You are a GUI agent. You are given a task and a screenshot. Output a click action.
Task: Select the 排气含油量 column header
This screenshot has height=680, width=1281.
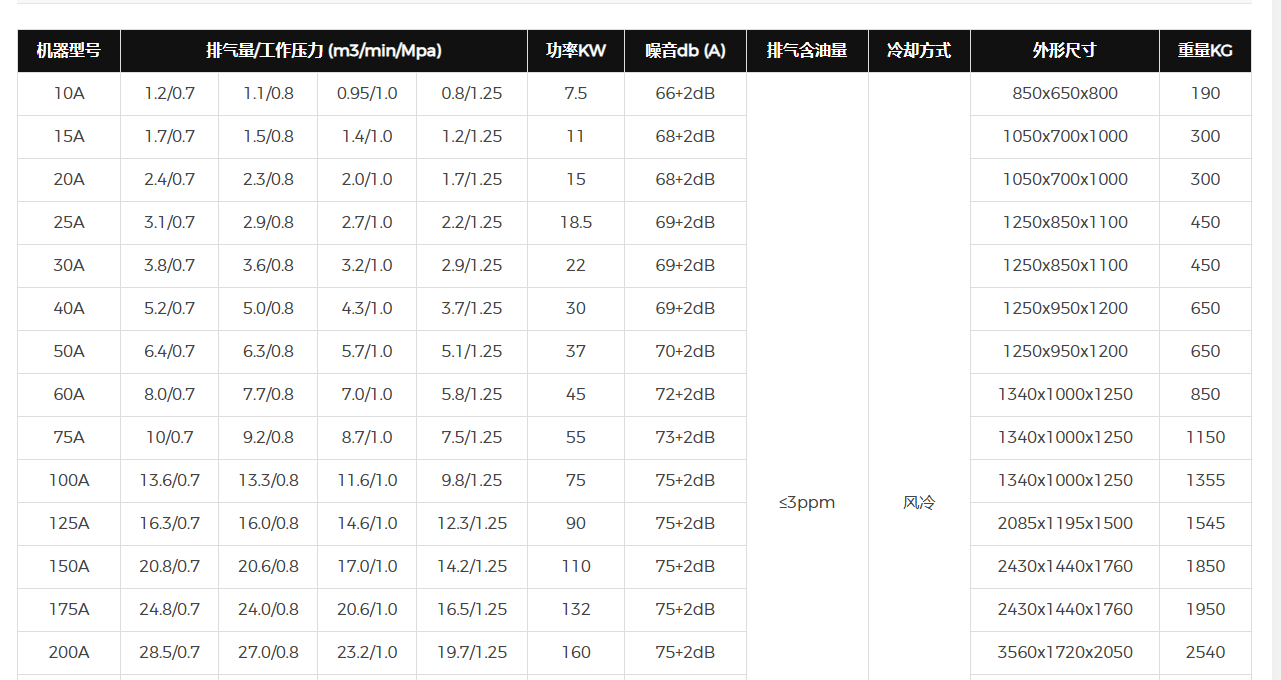coord(807,51)
